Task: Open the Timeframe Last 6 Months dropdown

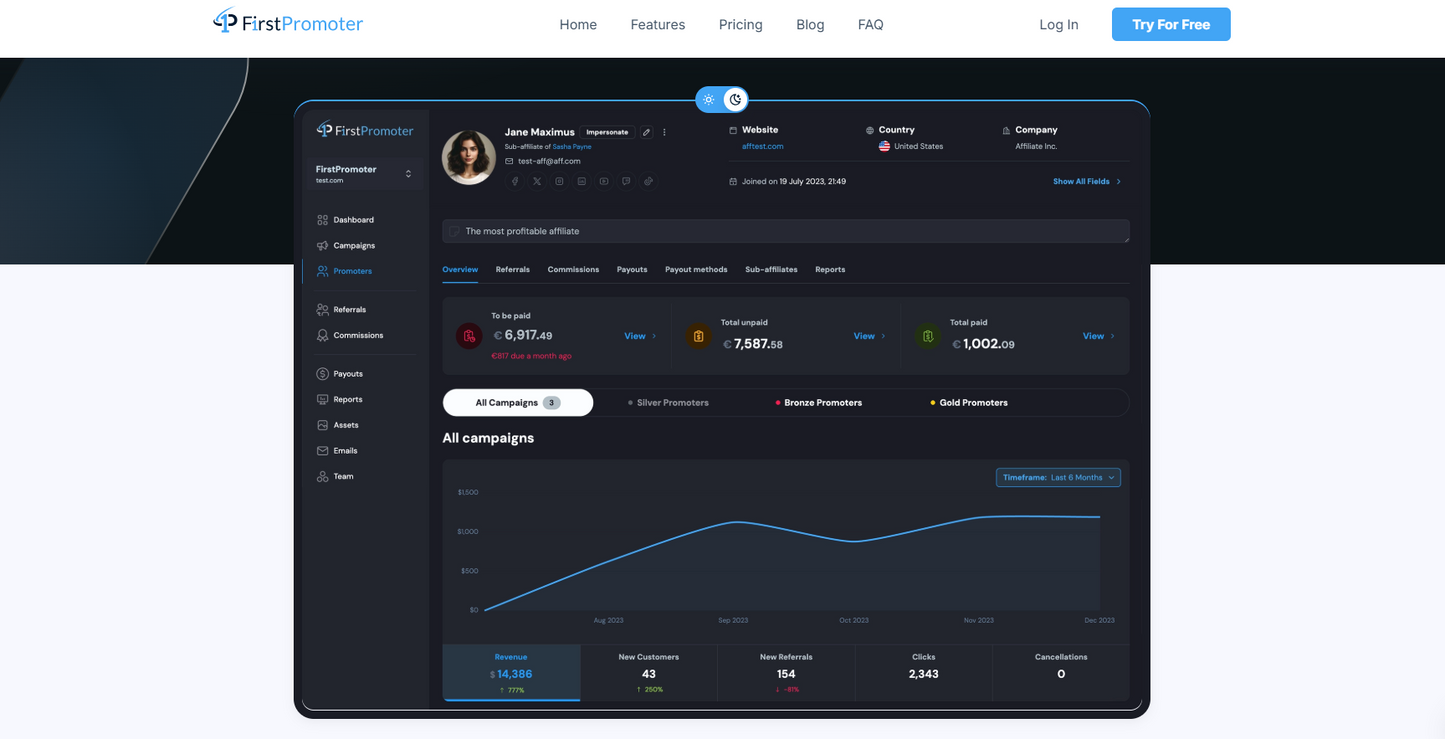Action: 1058,478
